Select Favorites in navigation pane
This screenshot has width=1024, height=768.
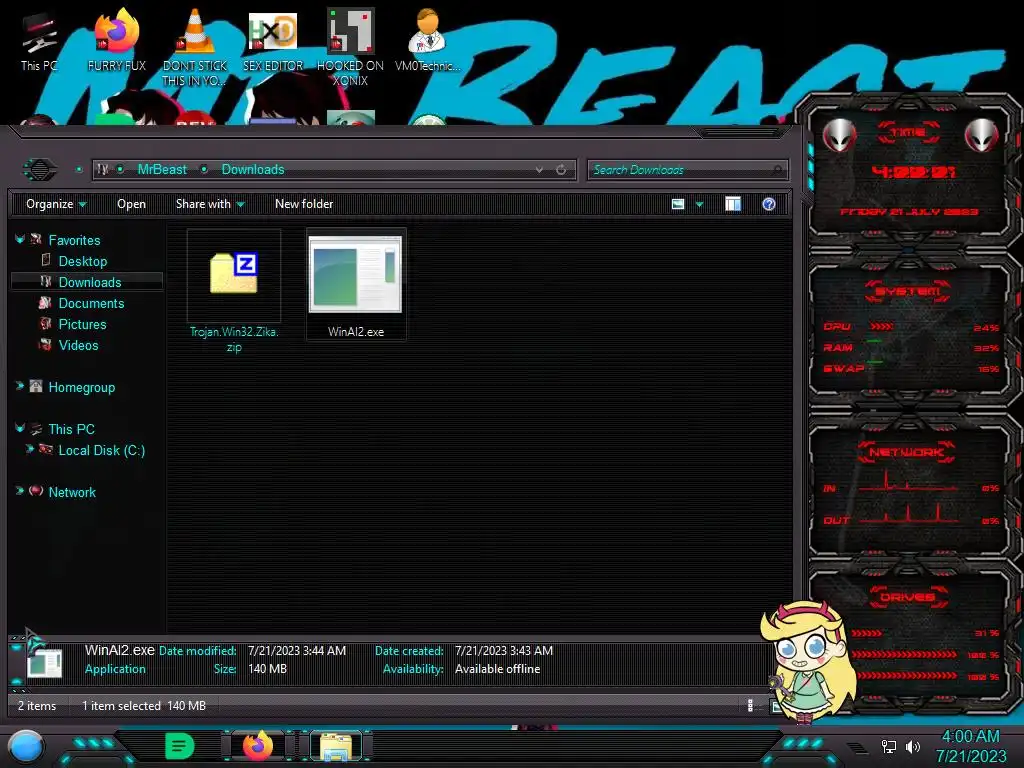[x=74, y=240]
